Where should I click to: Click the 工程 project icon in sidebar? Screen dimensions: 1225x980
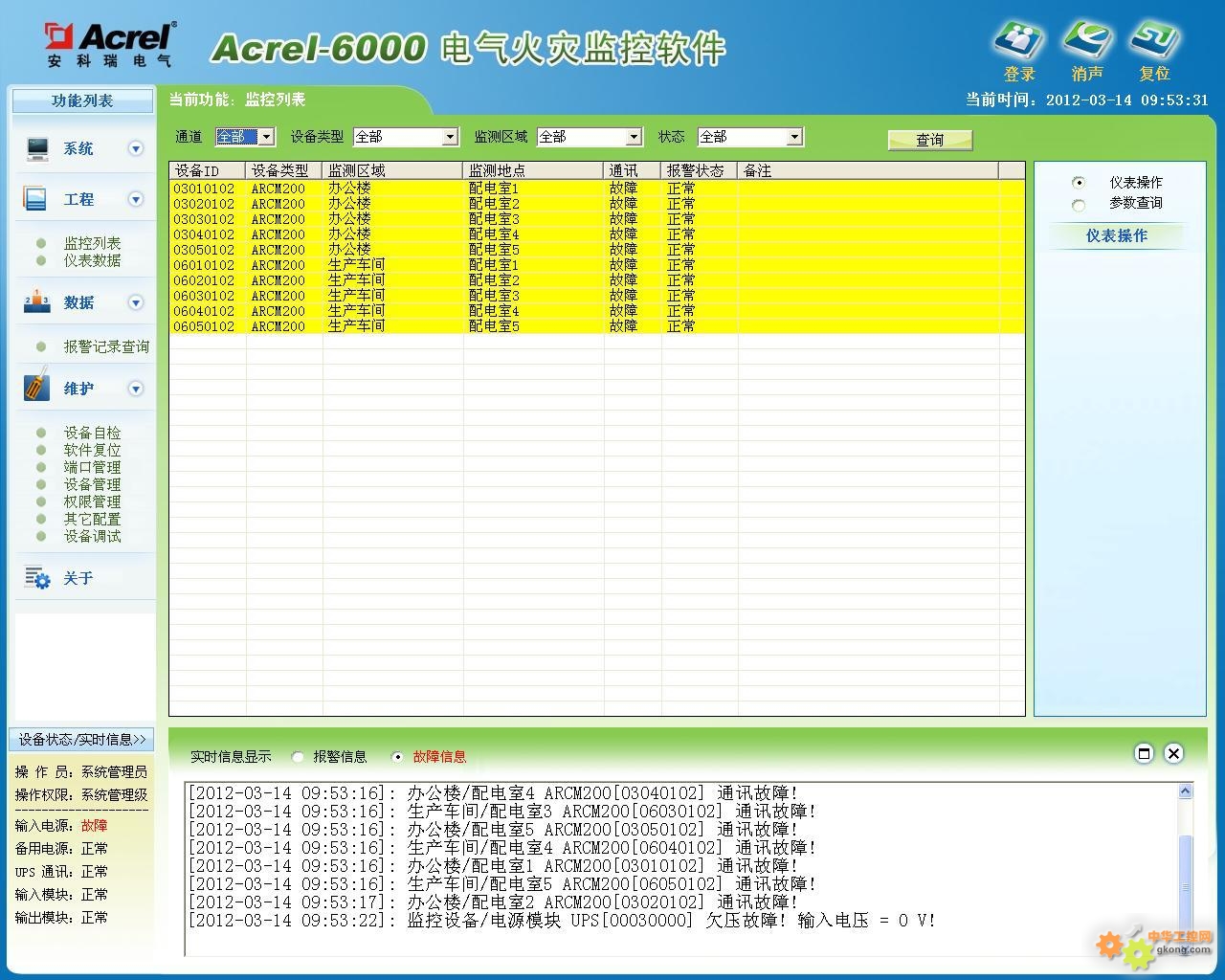(x=34, y=199)
